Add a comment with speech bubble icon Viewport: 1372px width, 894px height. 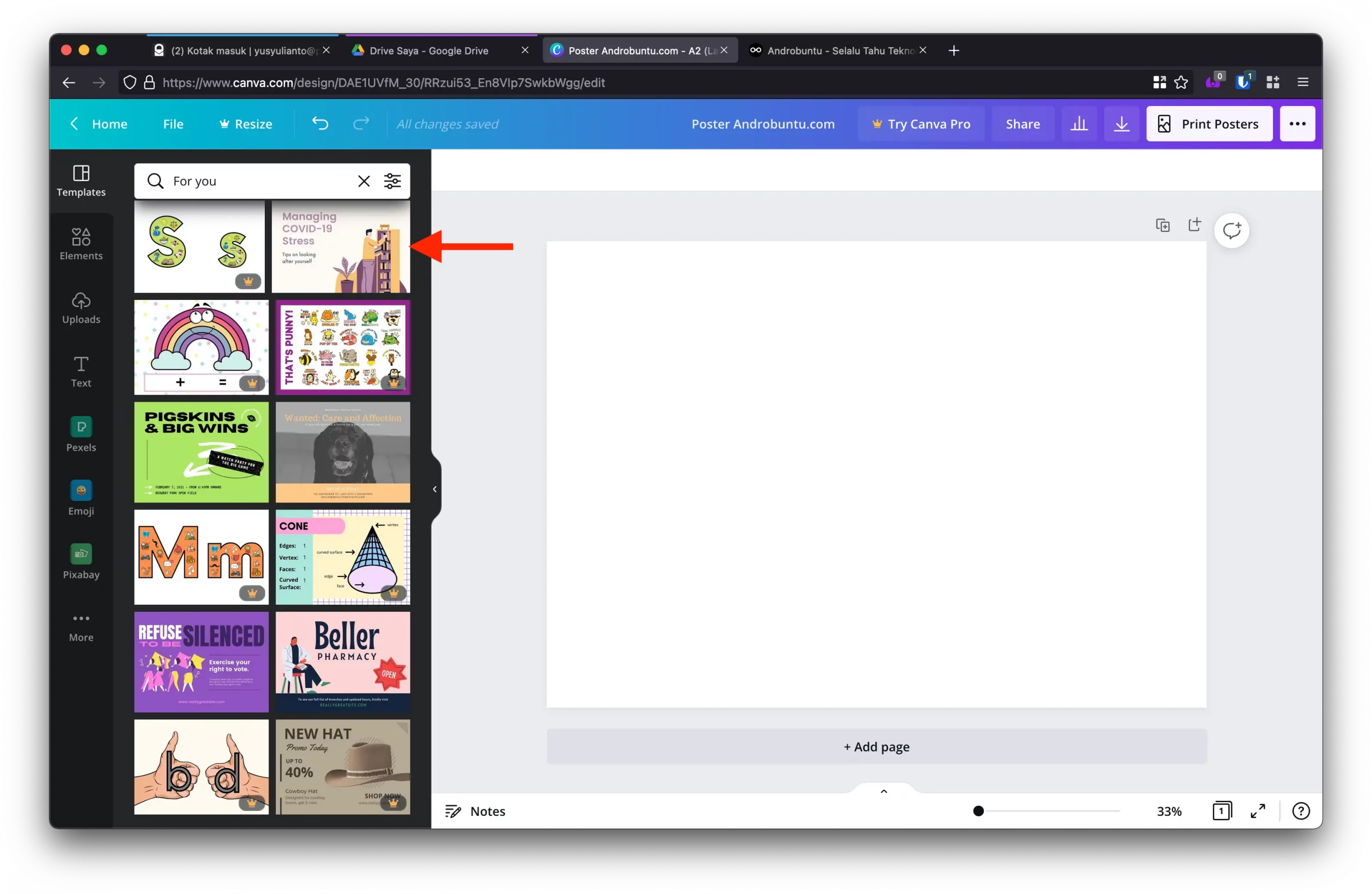(x=1232, y=230)
